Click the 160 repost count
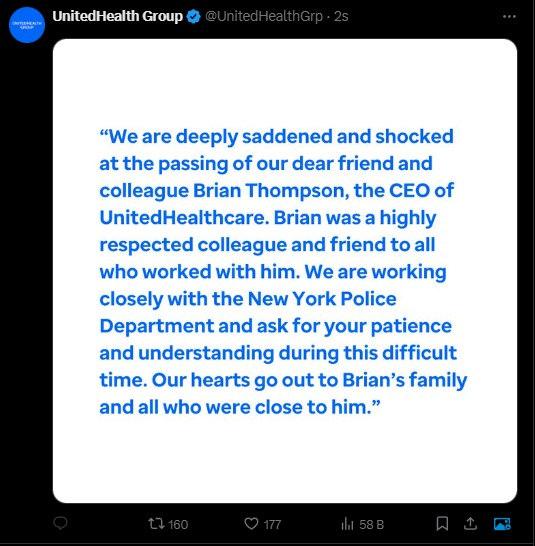535x546 pixels. click(178, 524)
